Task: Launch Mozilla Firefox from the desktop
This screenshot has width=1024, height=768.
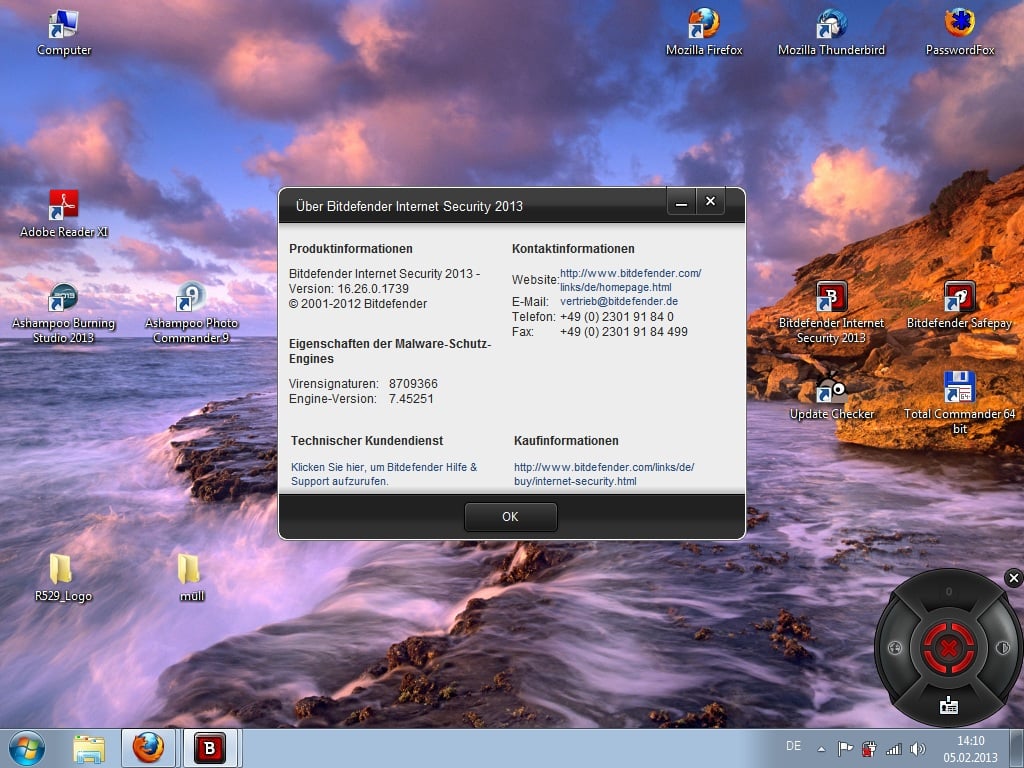Action: 703,33
